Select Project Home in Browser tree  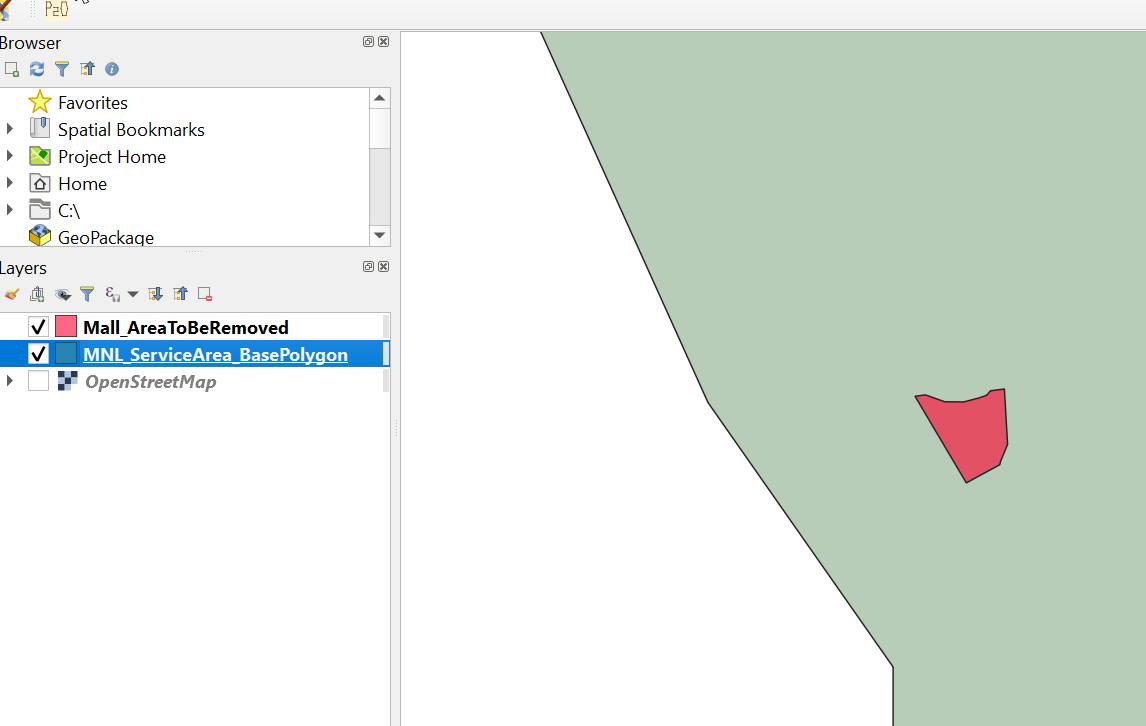pyautogui.click(x=112, y=157)
